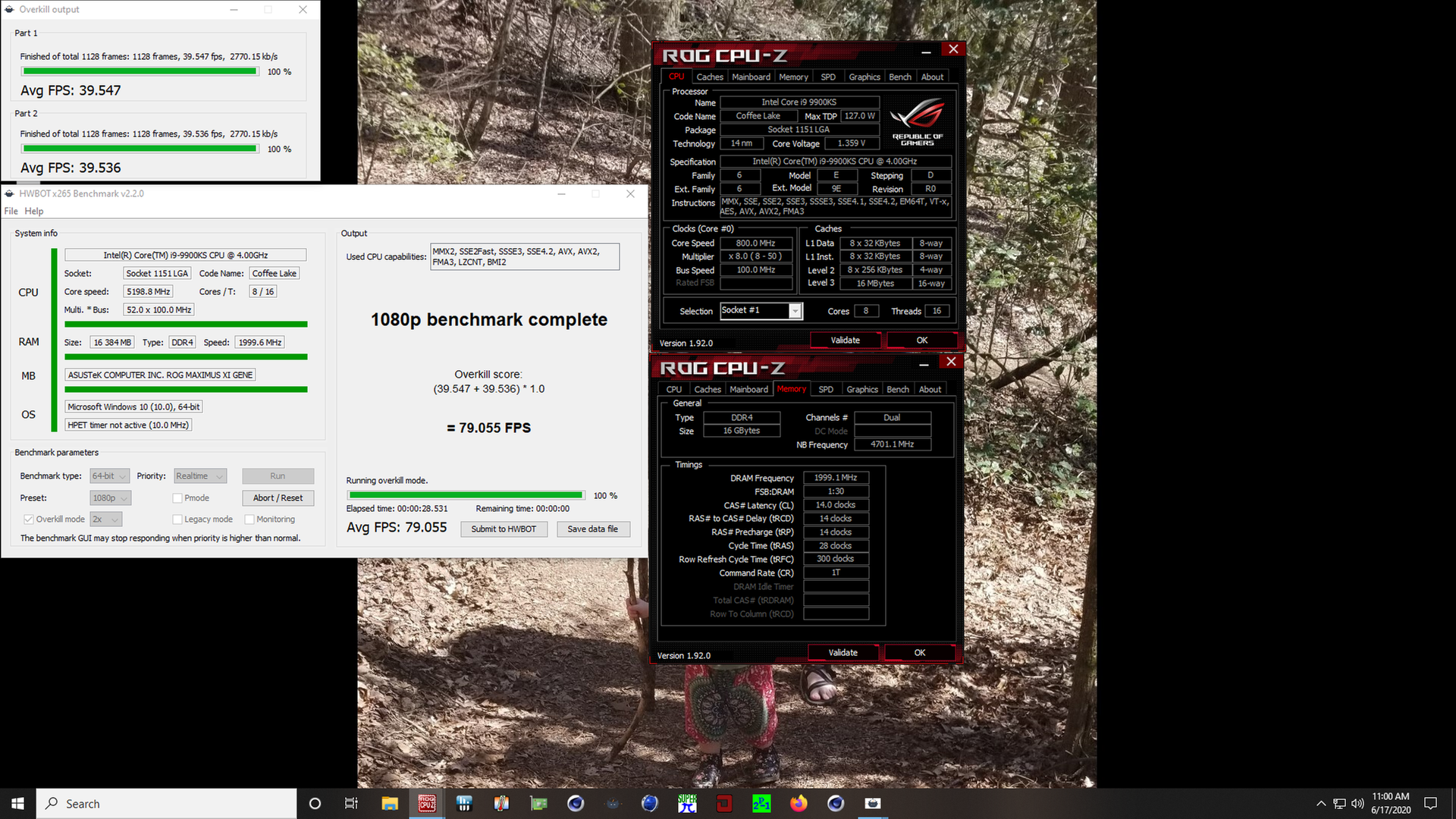Click the Windows Start button
This screenshot has height=819, width=1456.
click(17, 803)
